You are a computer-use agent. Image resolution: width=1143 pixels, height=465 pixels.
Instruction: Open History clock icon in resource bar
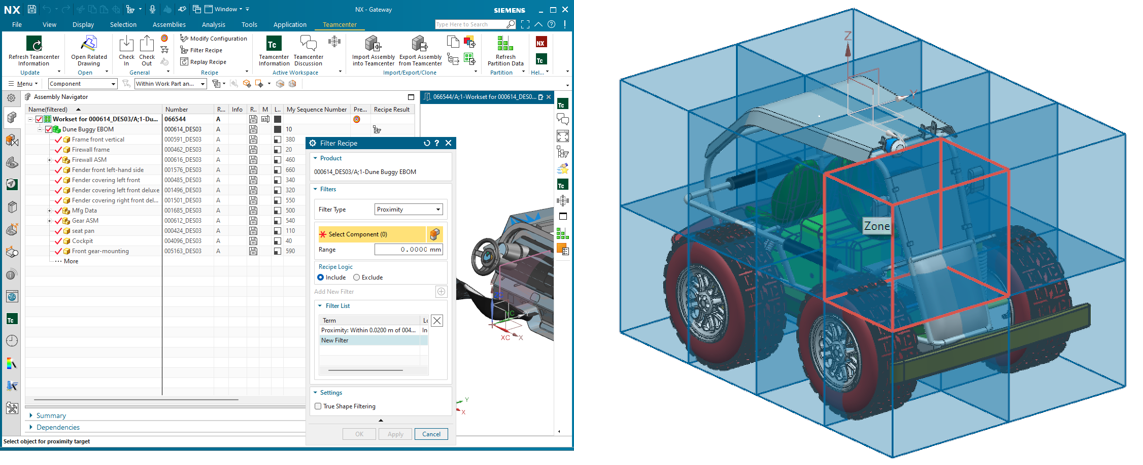tap(11, 340)
